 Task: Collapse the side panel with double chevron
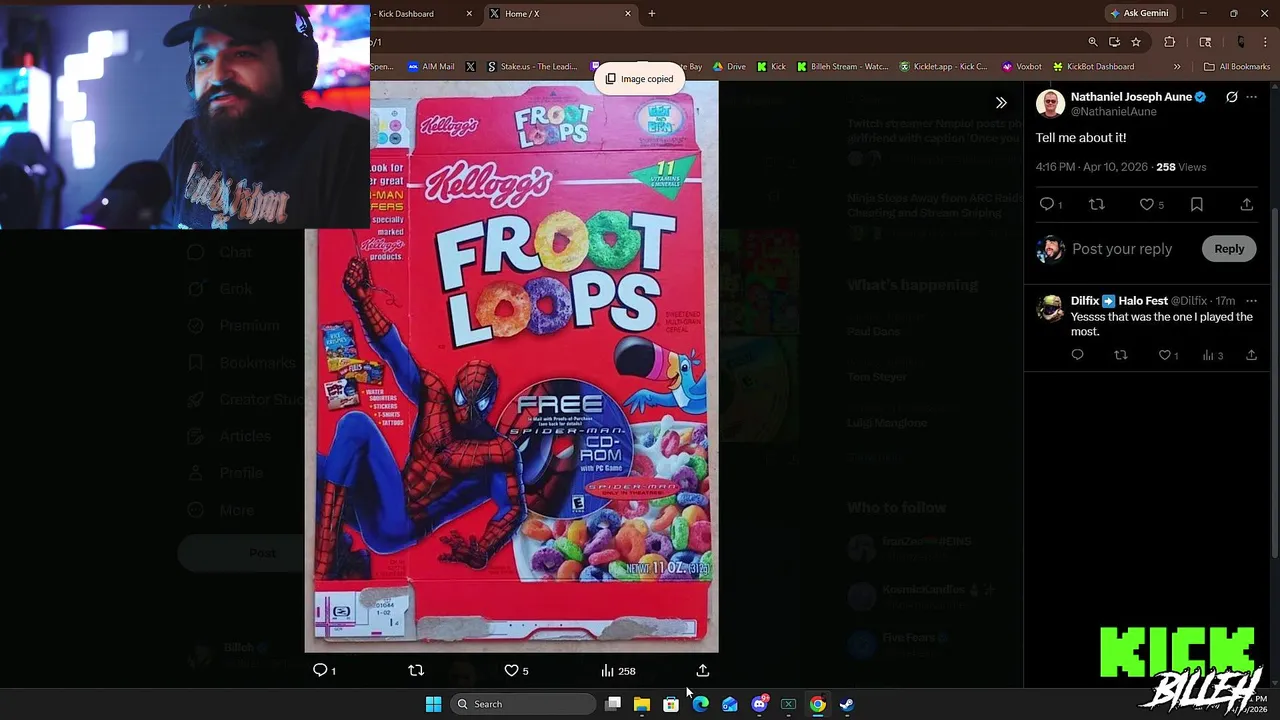coord(1001,103)
